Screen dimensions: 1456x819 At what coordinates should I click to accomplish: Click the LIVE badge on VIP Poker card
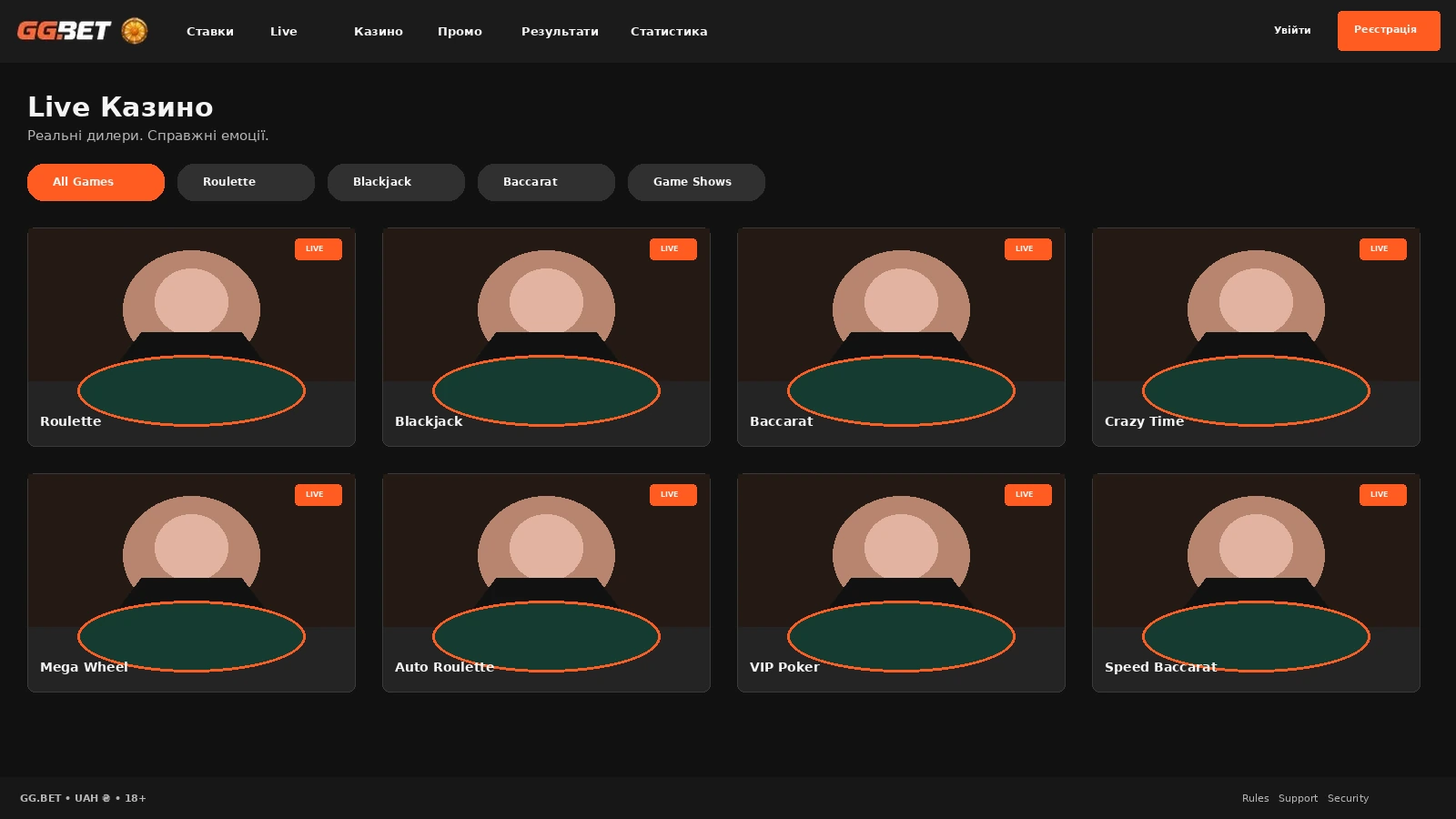[1028, 495]
